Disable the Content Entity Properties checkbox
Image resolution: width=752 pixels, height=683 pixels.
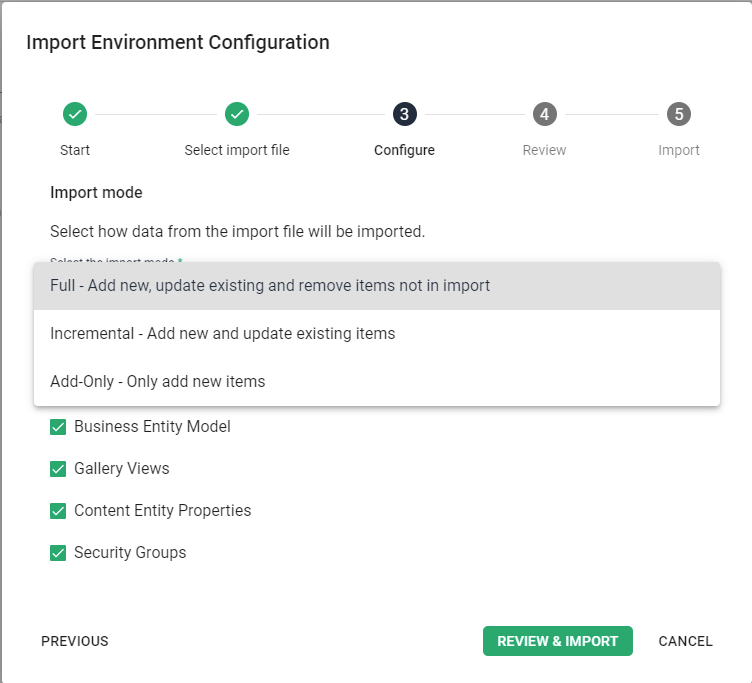58,511
